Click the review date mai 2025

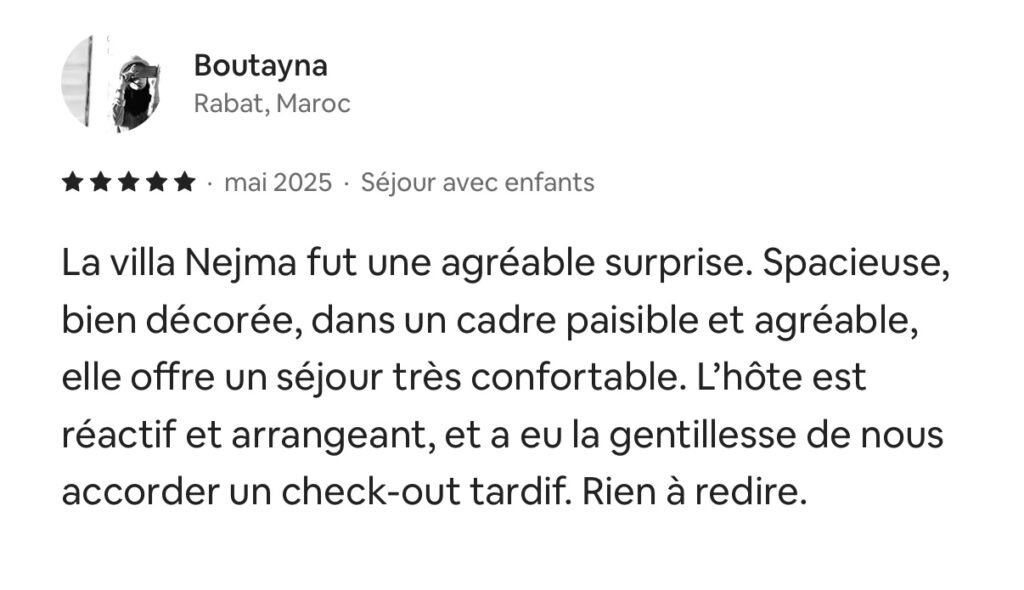(x=278, y=183)
